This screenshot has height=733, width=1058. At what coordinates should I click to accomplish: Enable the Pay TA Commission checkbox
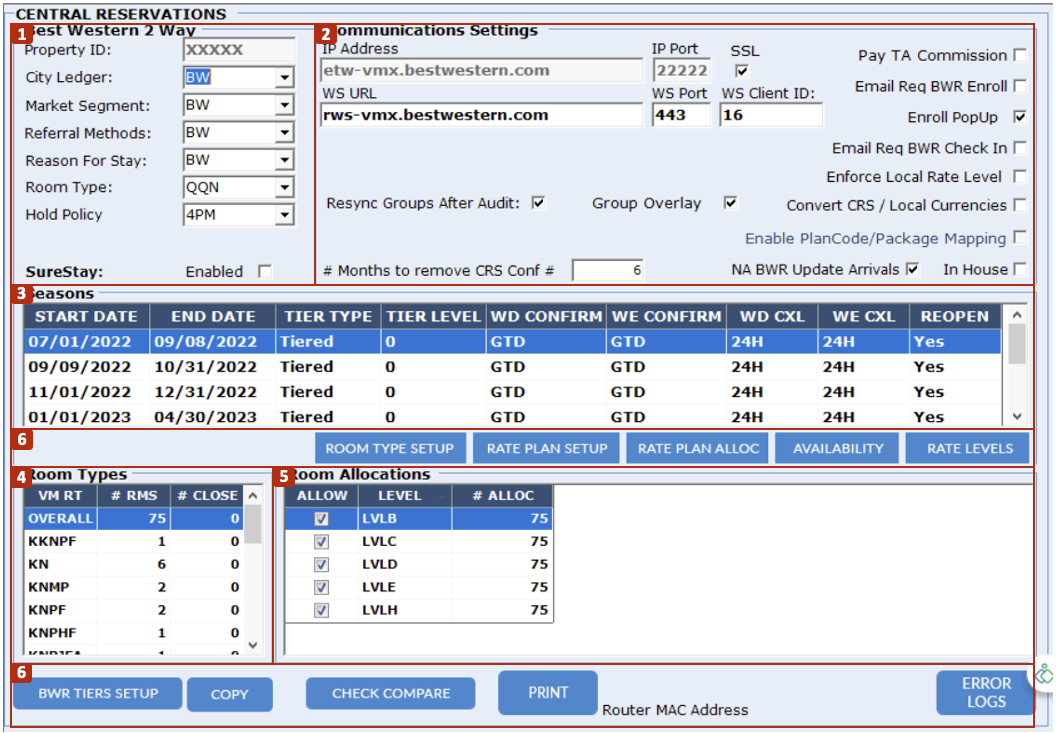tap(1020, 55)
